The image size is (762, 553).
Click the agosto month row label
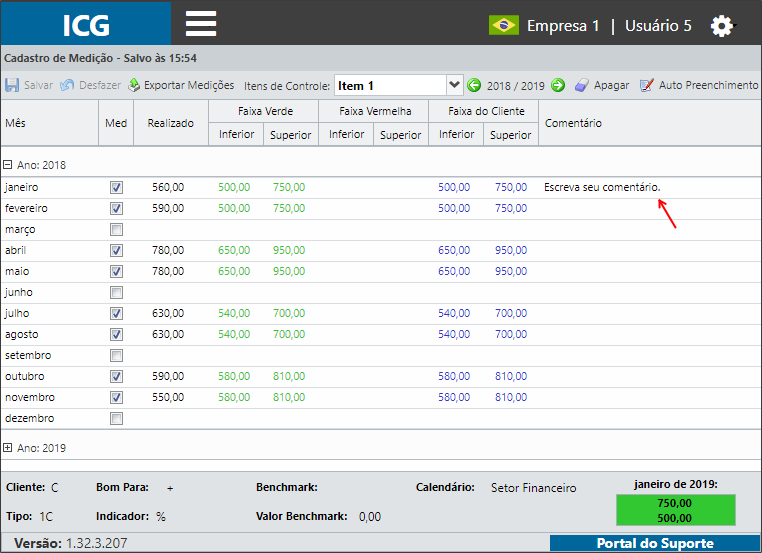pos(22,334)
